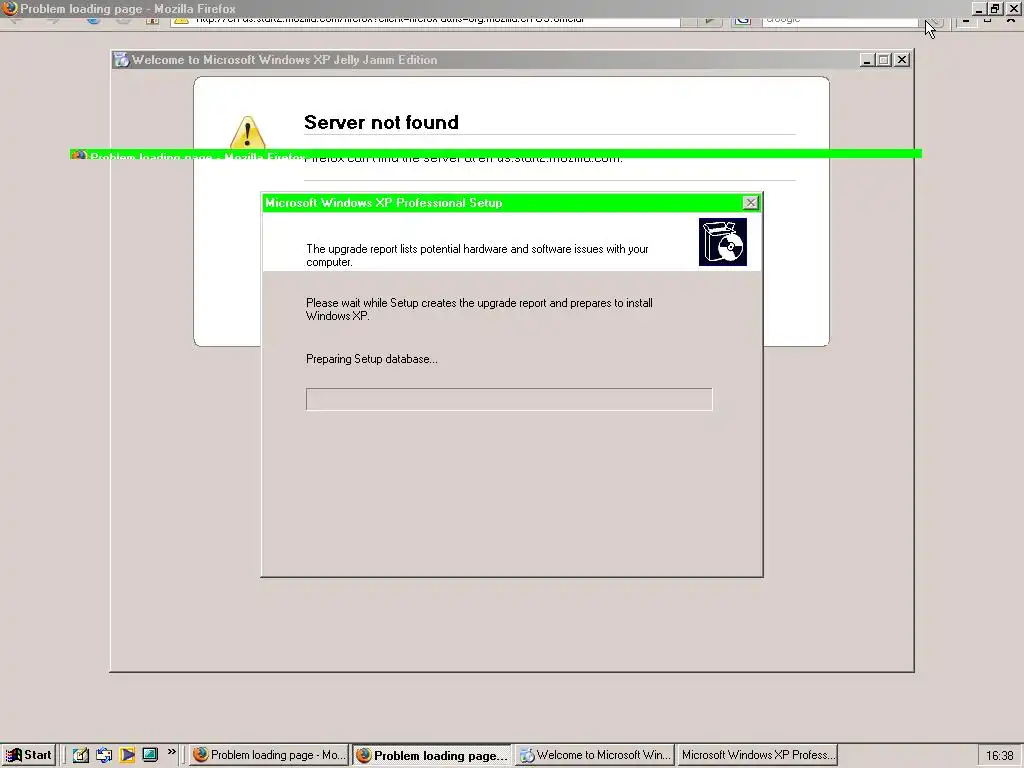Switch to first 'Problem loading page - Mo...' taskbar button

coord(269,755)
